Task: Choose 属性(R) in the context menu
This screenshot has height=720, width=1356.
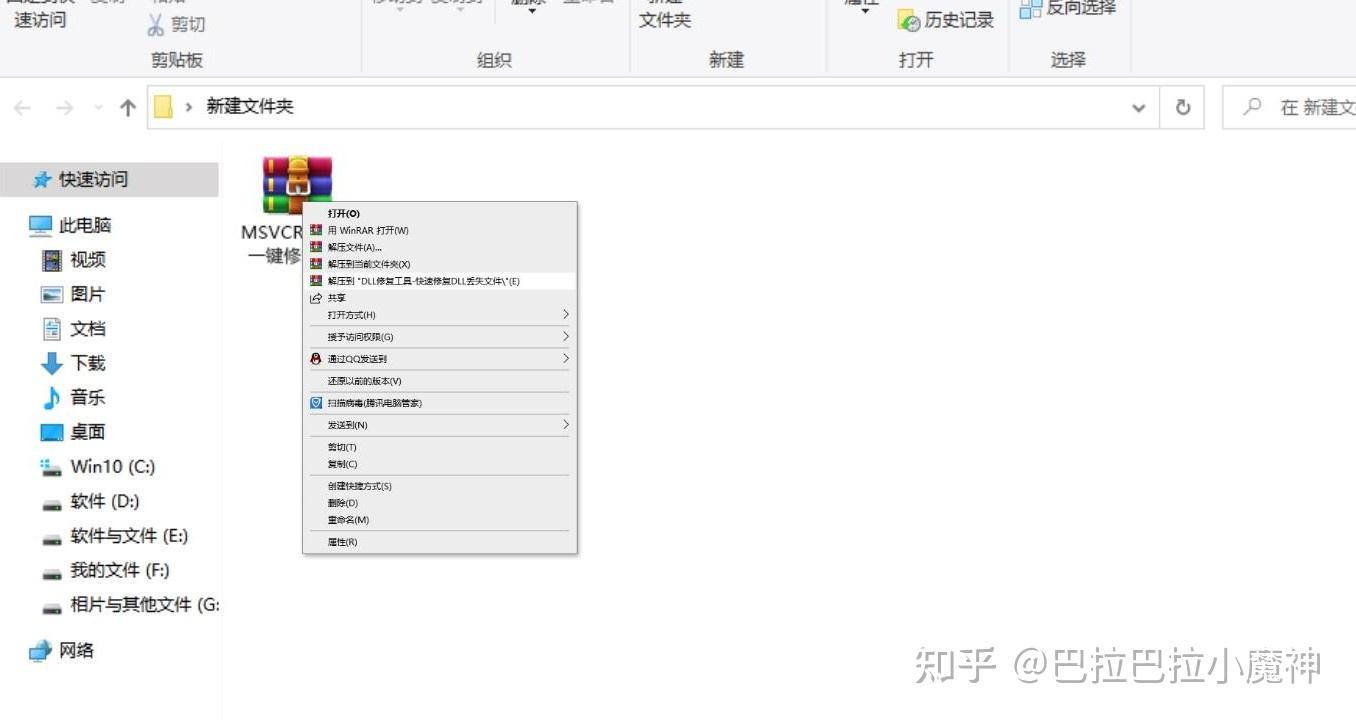Action: coord(440,542)
